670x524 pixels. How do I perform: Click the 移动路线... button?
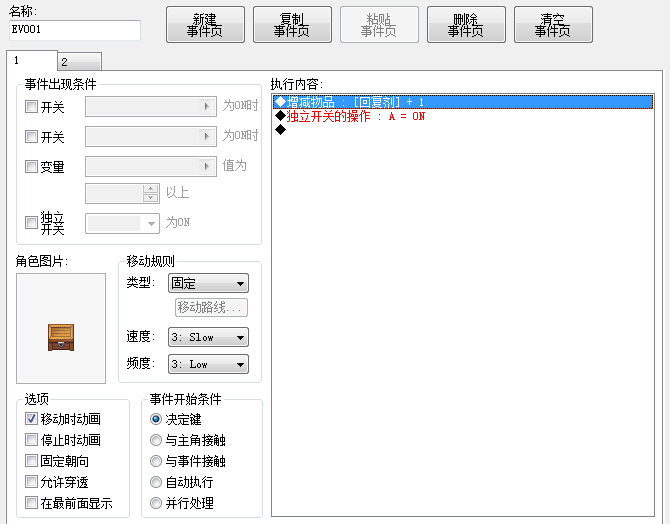(x=212, y=307)
